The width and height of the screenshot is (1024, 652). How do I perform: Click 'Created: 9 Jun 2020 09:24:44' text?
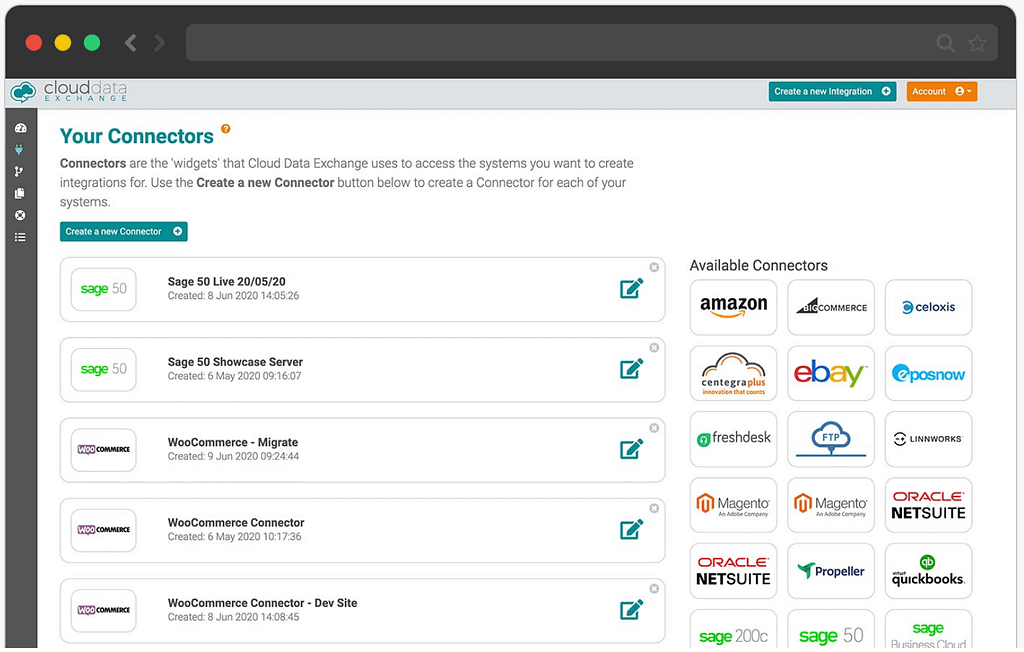coord(233,457)
